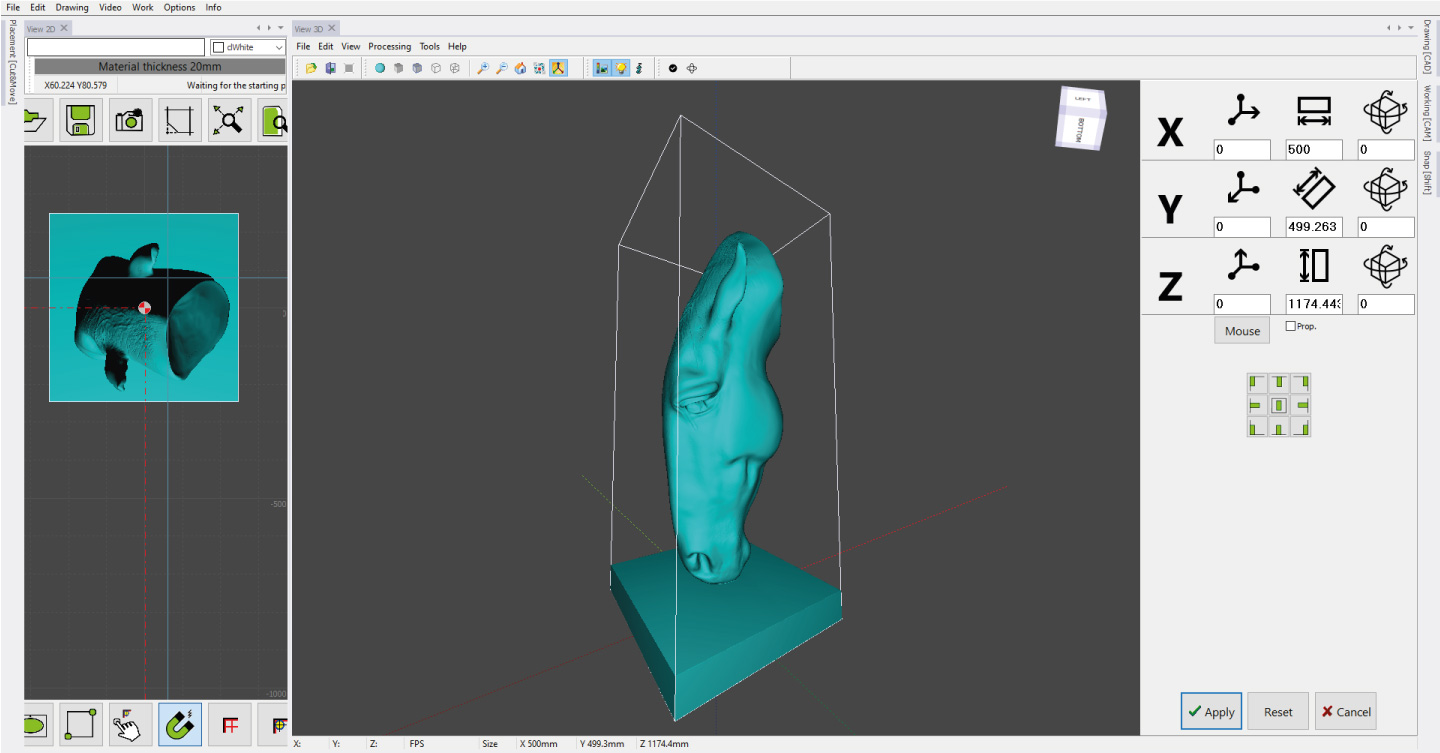Click the horse head thumbnail in 2D view
Screen dimensions: 1440x753
[144, 307]
